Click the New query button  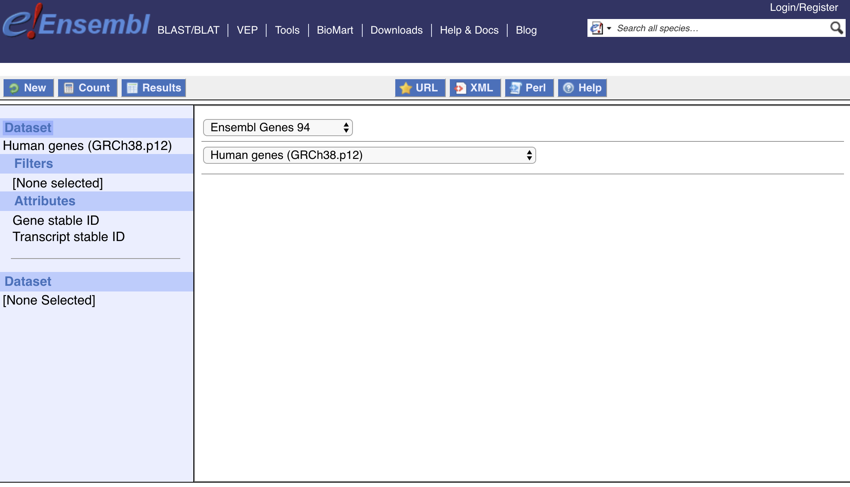point(28,88)
